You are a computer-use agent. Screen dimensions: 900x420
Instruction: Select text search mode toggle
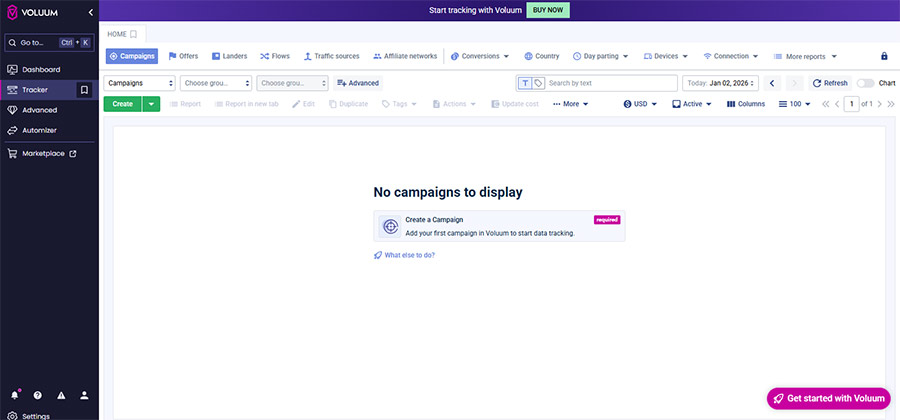tap(525, 83)
